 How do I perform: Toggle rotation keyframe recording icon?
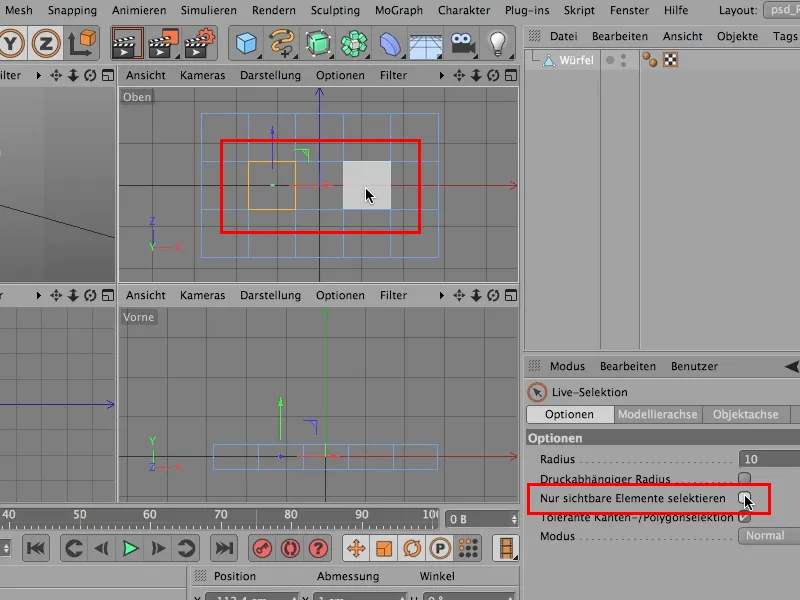pyautogui.click(x=412, y=549)
